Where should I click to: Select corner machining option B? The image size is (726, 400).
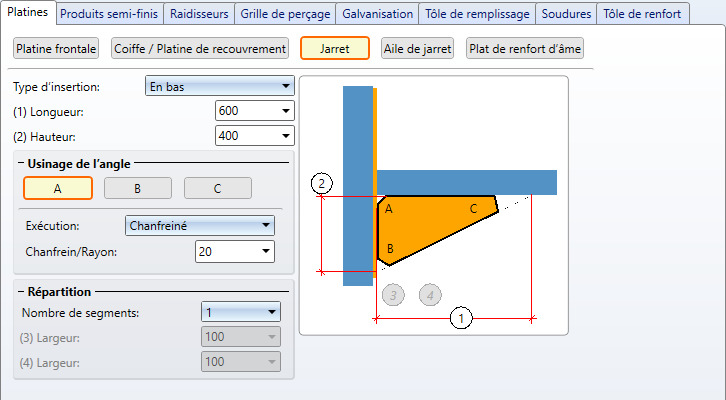[x=138, y=188]
